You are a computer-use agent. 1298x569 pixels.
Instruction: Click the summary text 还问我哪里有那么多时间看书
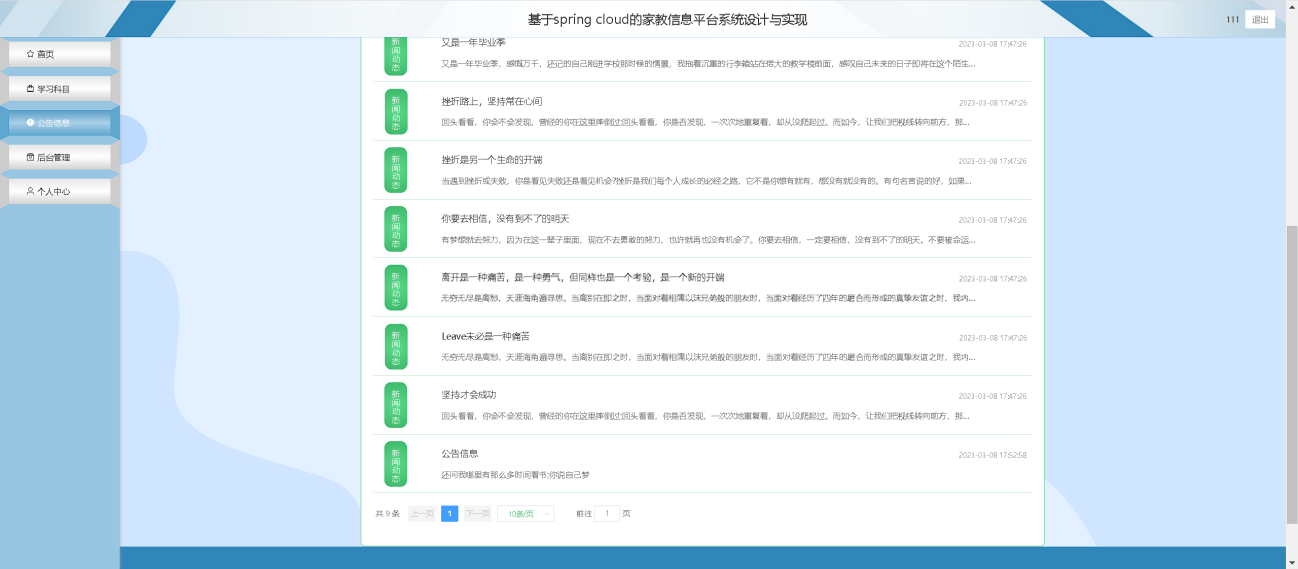click(515, 474)
